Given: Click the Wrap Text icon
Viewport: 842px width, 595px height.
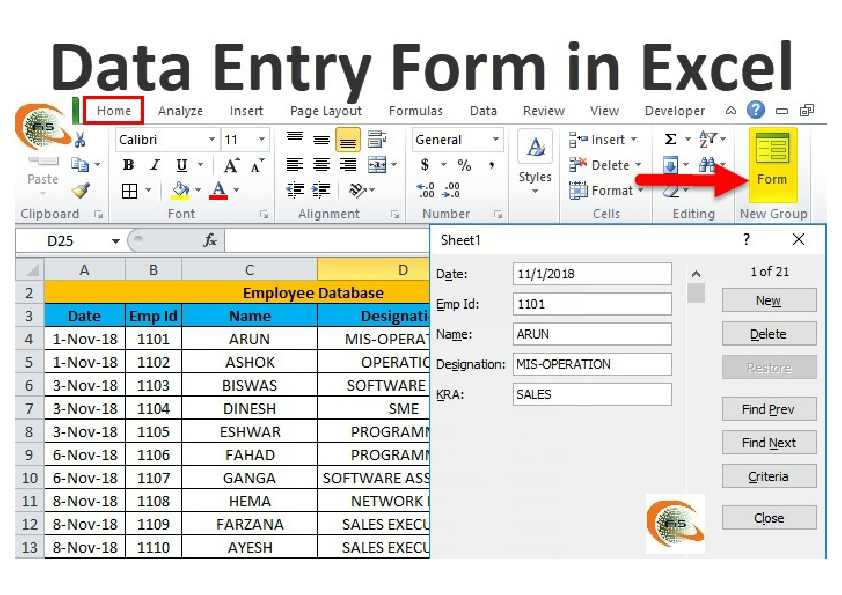Looking at the screenshot, I should (377, 140).
